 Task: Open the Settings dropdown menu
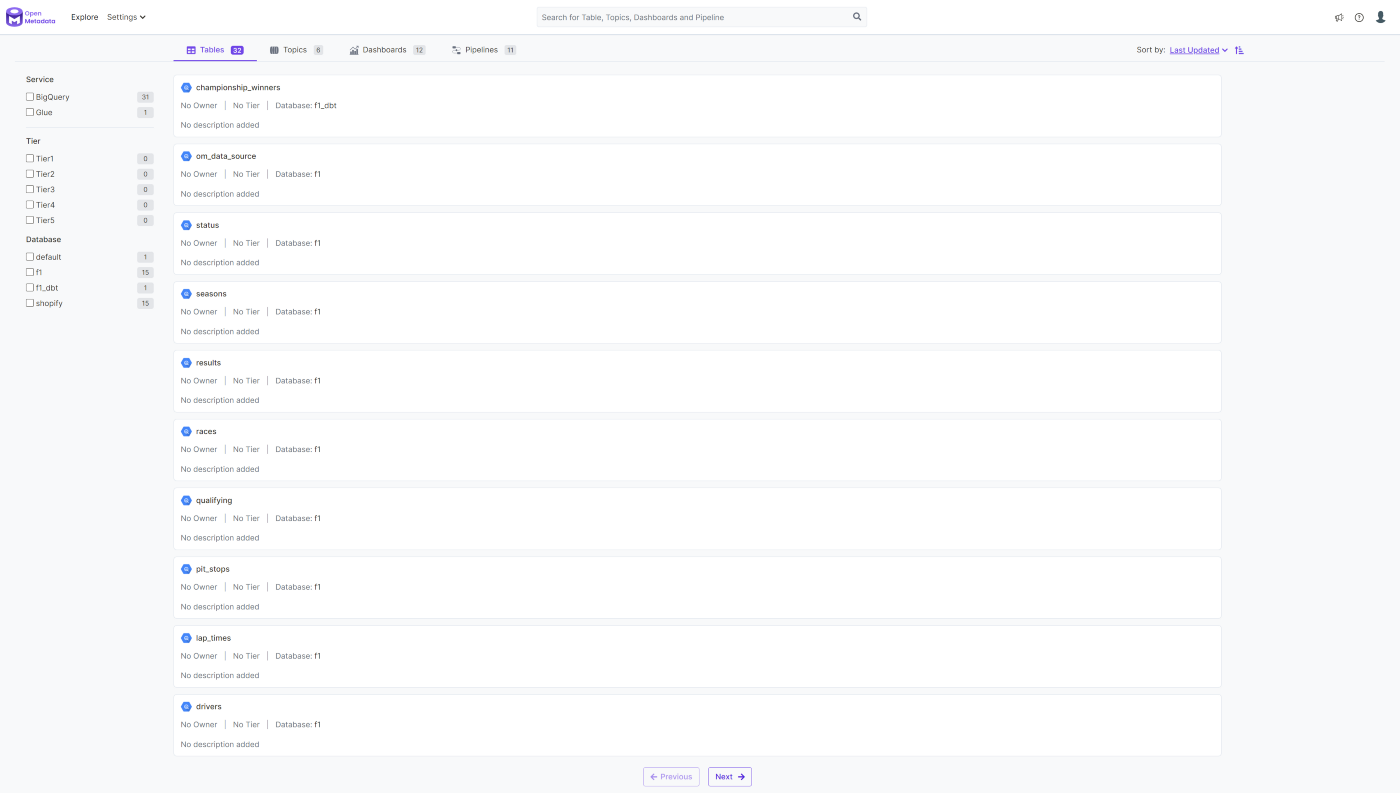click(x=126, y=17)
